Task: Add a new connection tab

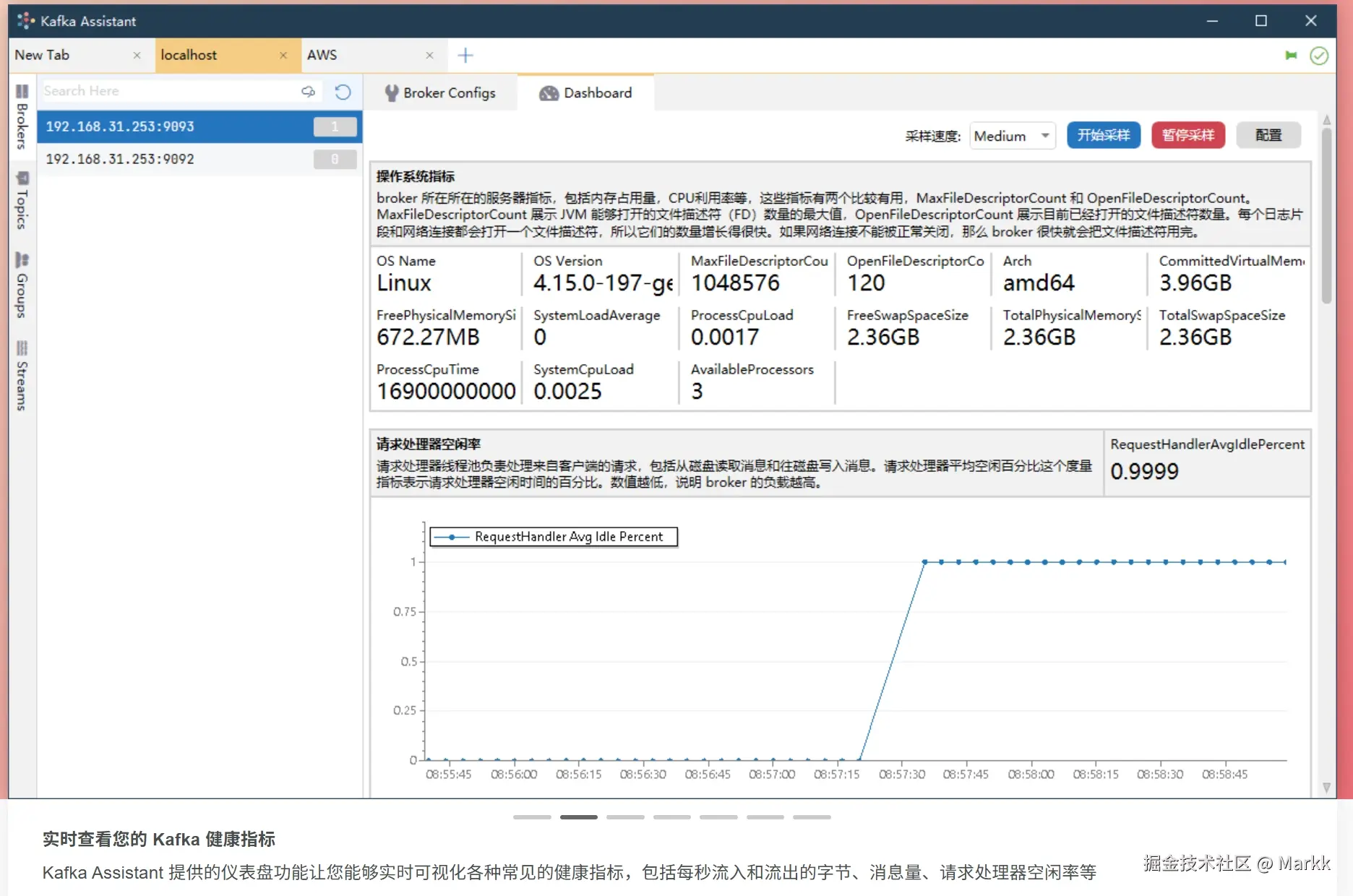Action: [465, 56]
